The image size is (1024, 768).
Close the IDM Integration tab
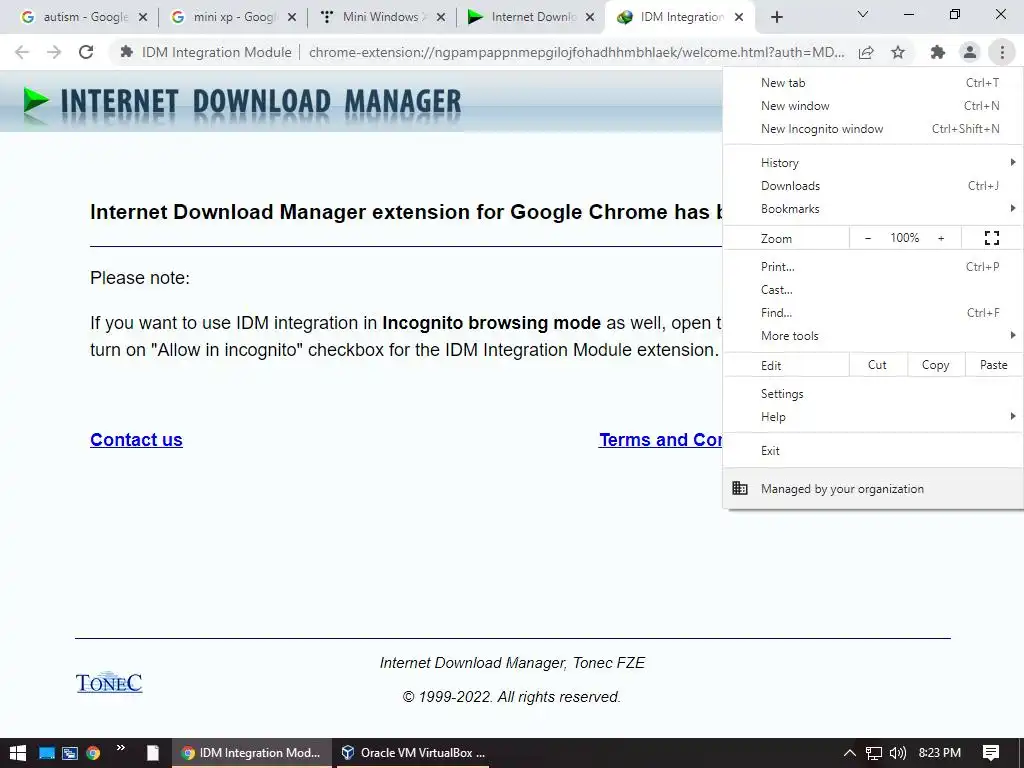pyautogui.click(x=739, y=17)
